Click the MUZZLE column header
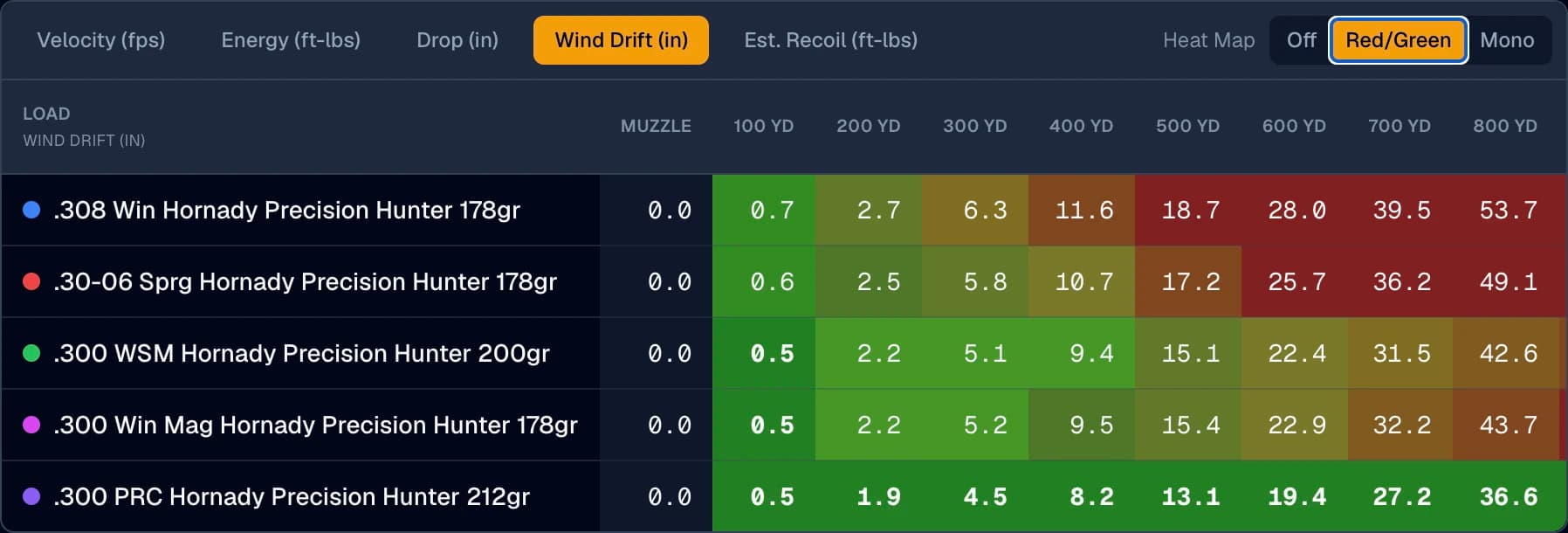Screen dimensions: 1568x533 656,126
